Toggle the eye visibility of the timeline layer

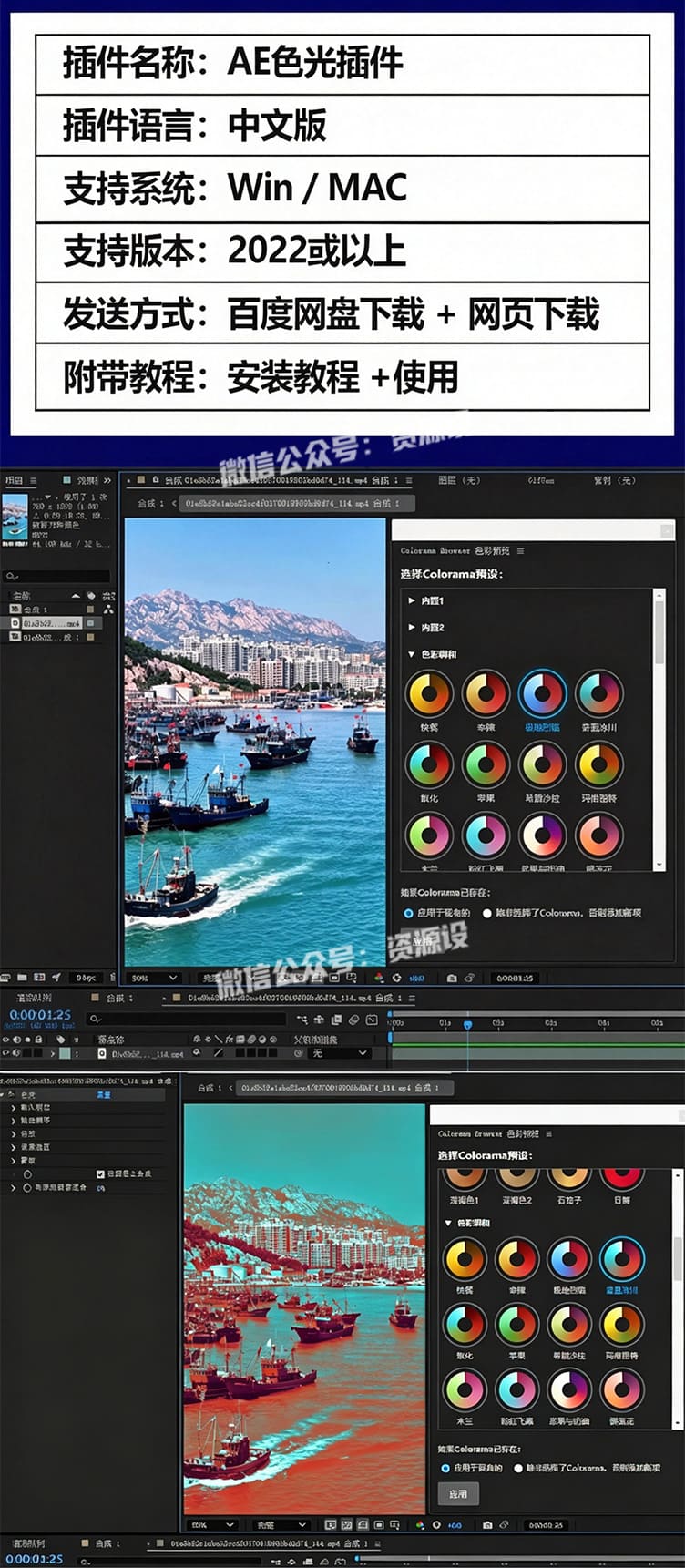click(6, 1053)
